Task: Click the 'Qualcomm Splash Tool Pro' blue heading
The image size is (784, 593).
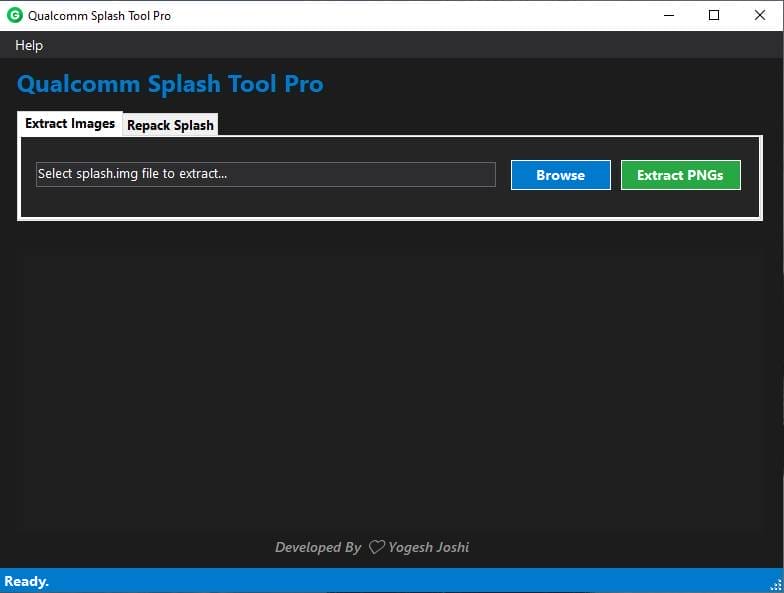Action: pyautogui.click(x=170, y=84)
